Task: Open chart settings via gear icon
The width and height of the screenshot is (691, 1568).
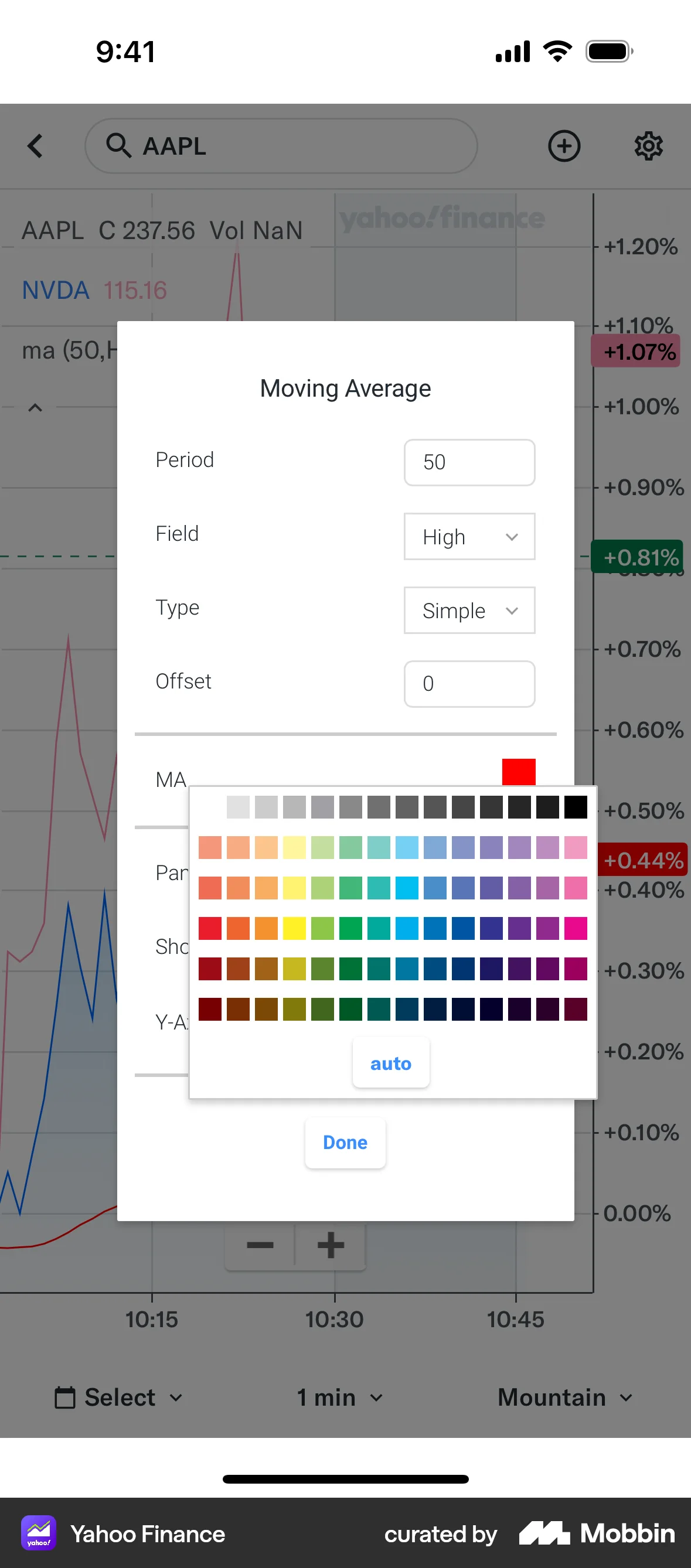Action: click(x=648, y=146)
